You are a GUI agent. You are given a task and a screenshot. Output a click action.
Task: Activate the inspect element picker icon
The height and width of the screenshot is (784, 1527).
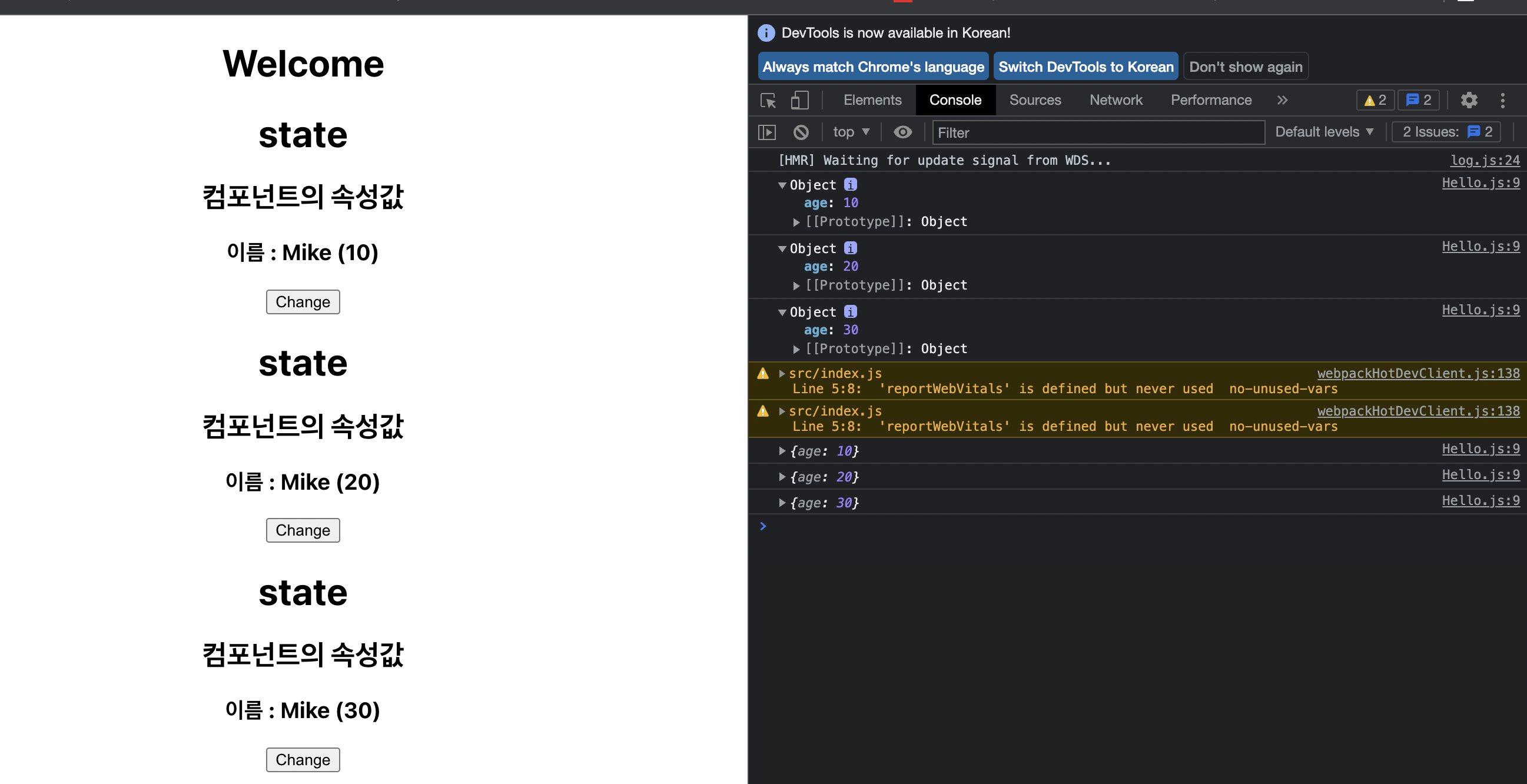pyautogui.click(x=768, y=100)
